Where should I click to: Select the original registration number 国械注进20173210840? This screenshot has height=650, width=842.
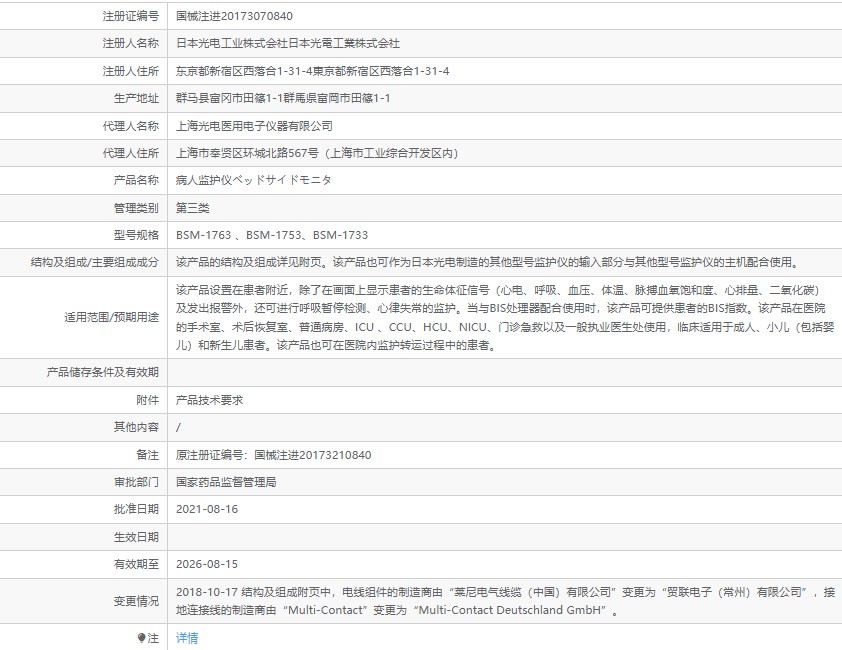(313, 455)
